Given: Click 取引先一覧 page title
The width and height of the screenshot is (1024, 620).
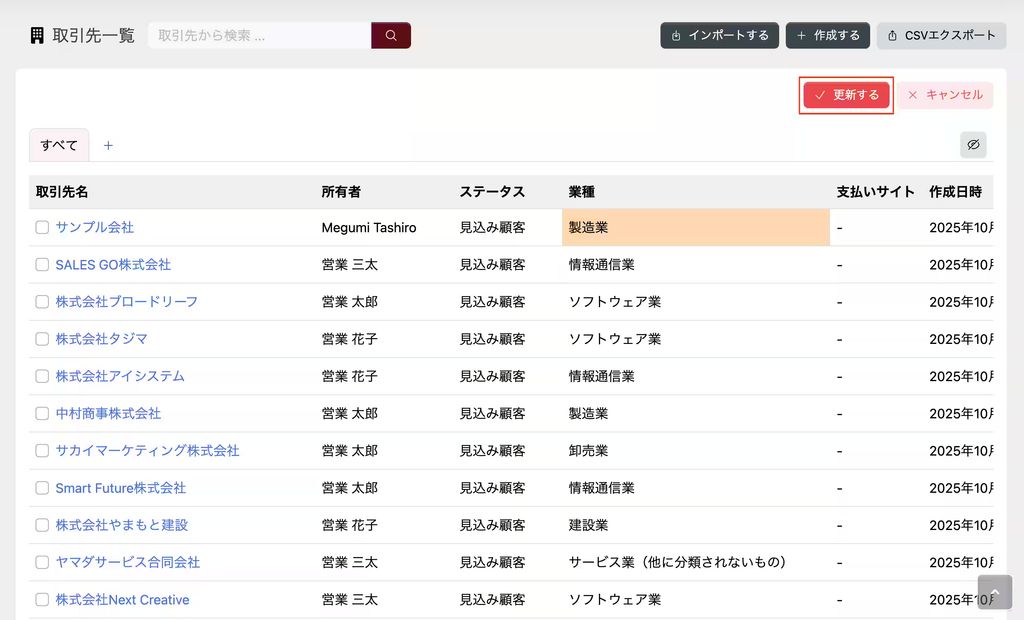Looking at the screenshot, I should coord(93,35).
